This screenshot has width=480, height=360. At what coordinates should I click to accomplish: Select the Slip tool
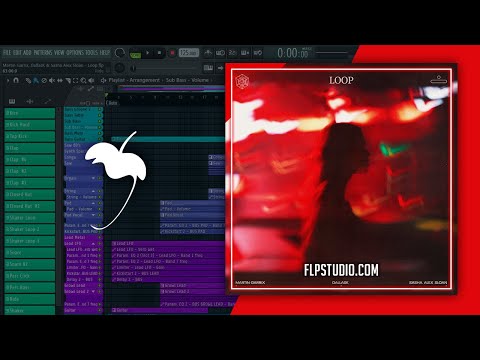tap(60, 80)
